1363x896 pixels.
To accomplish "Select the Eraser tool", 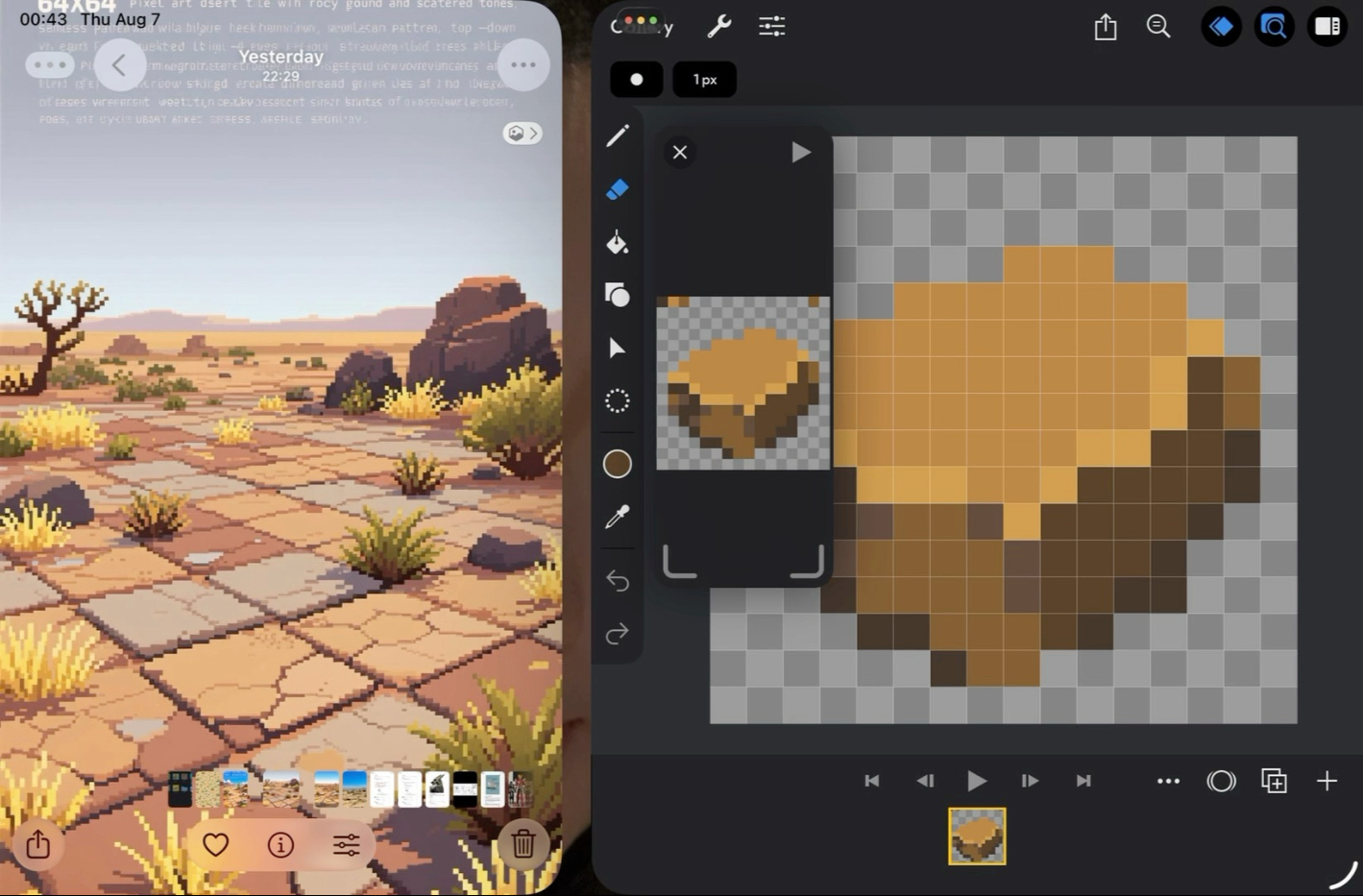I will click(x=618, y=190).
